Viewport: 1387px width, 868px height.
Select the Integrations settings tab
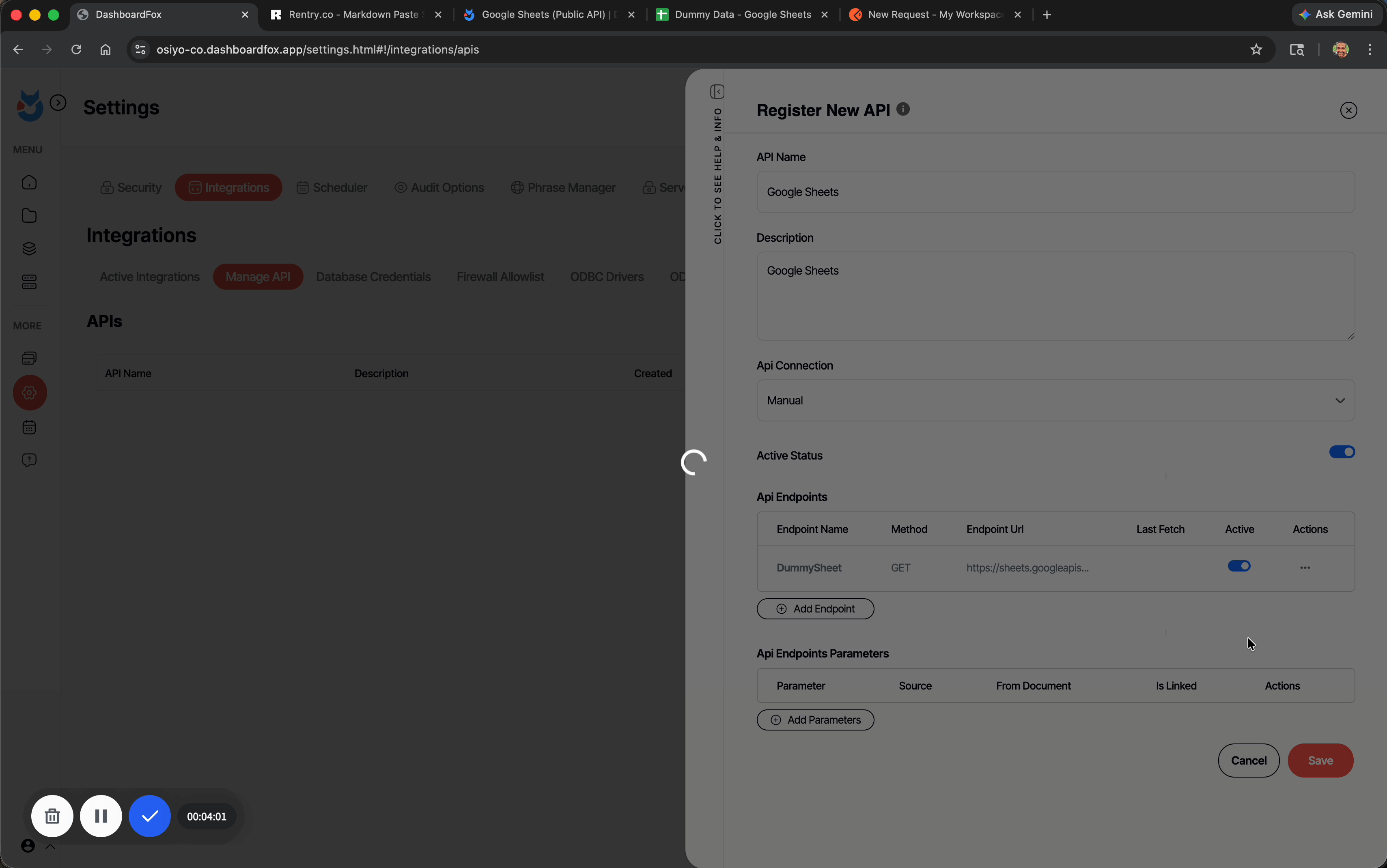click(228, 188)
